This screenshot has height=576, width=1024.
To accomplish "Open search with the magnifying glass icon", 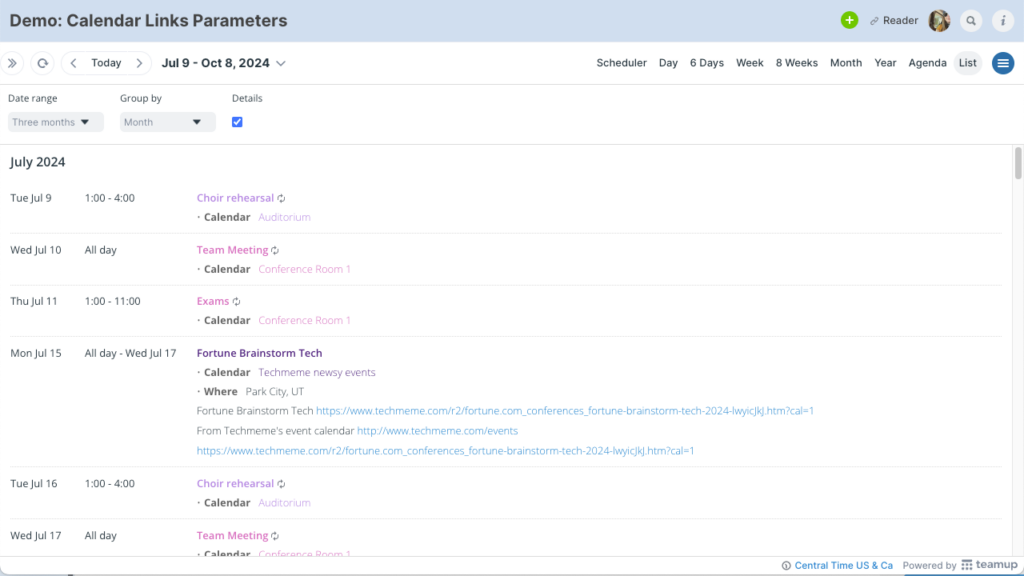I will (x=971, y=20).
